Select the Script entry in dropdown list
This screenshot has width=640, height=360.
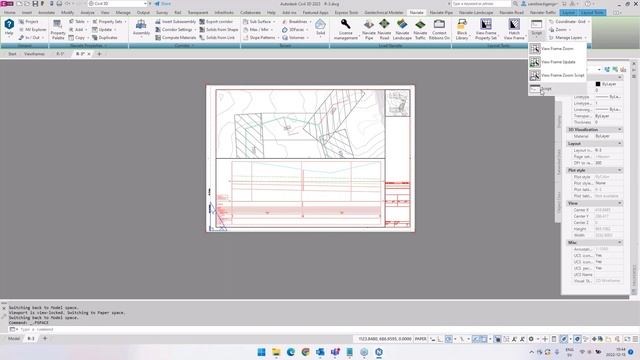[557, 89]
